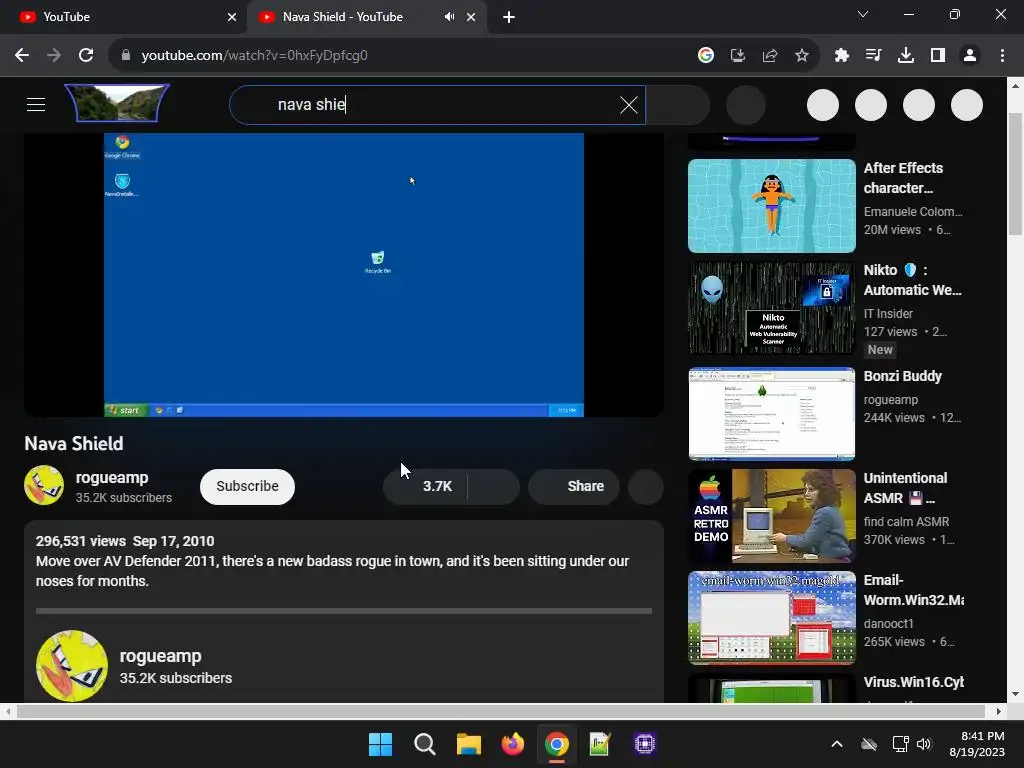Expand the tab search chevron dropdown
Screen dimensions: 1024x768
pos(863,14)
